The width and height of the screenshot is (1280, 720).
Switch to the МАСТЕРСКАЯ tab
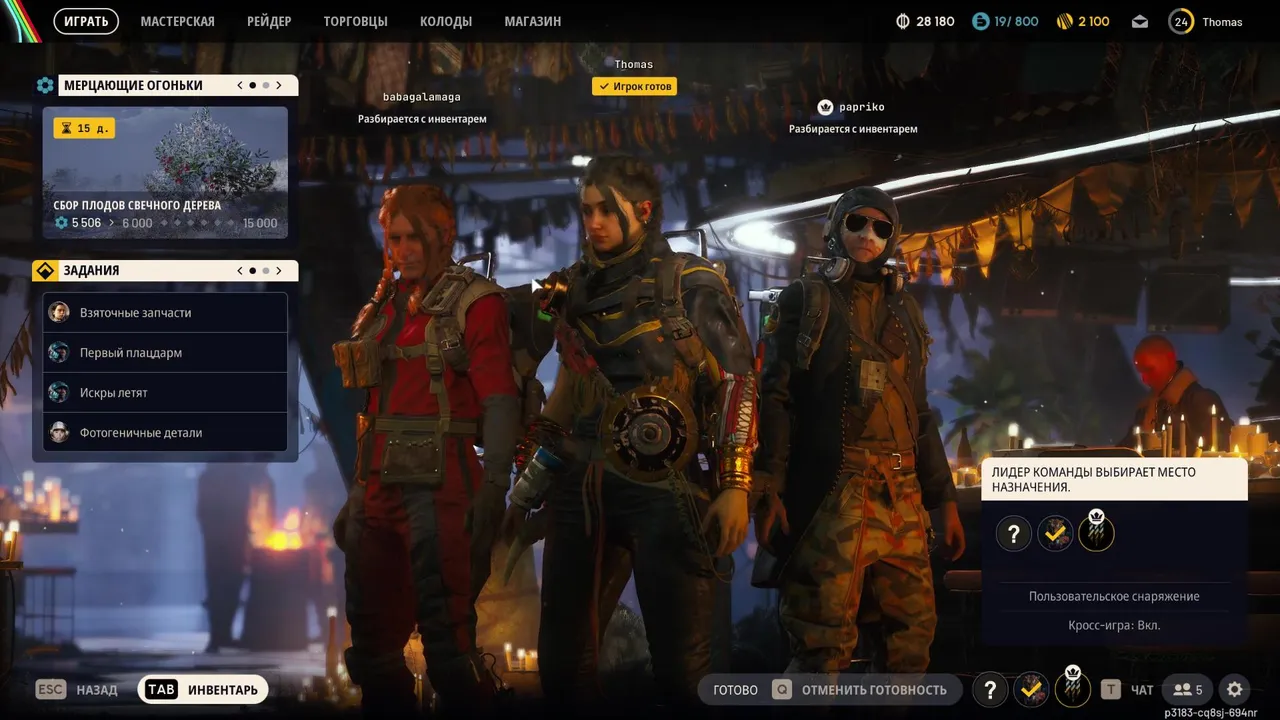(177, 21)
